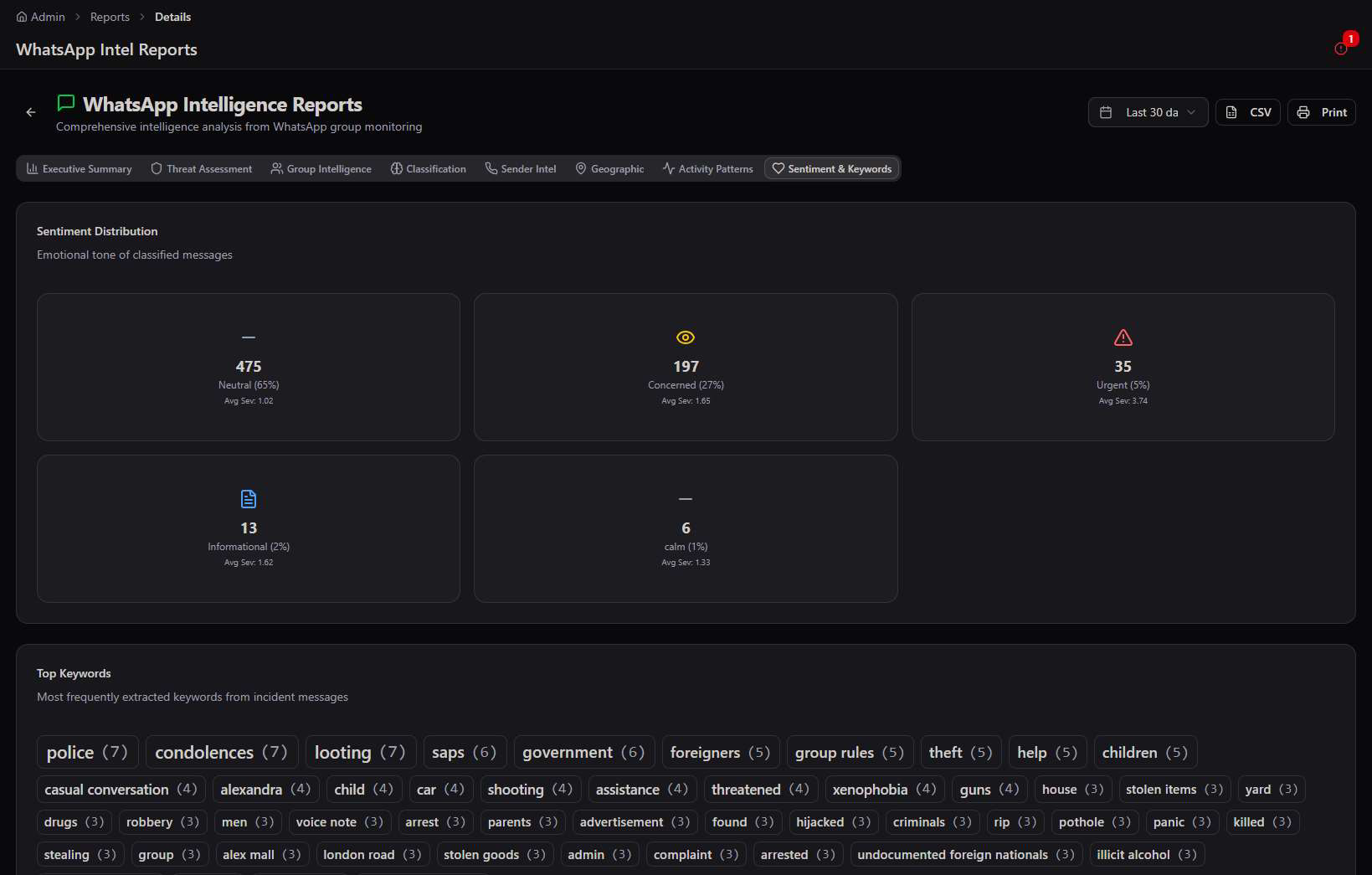Select the pothole (3) keyword
Viewport: 1372px width, 875px height.
[x=1095, y=821]
